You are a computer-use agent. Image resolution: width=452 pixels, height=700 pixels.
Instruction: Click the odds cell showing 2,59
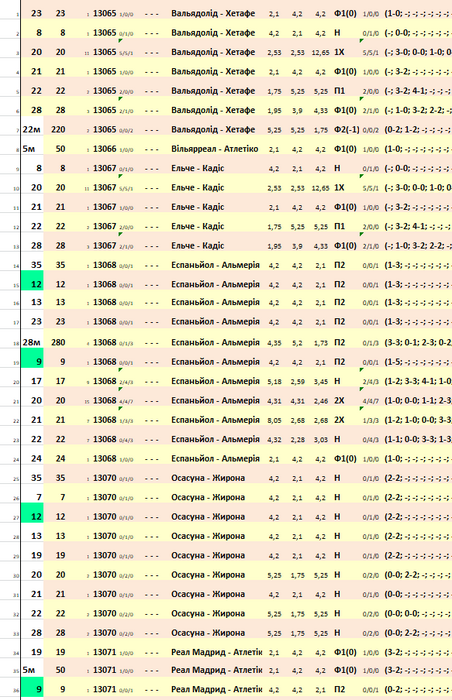click(x=297, y=381)
